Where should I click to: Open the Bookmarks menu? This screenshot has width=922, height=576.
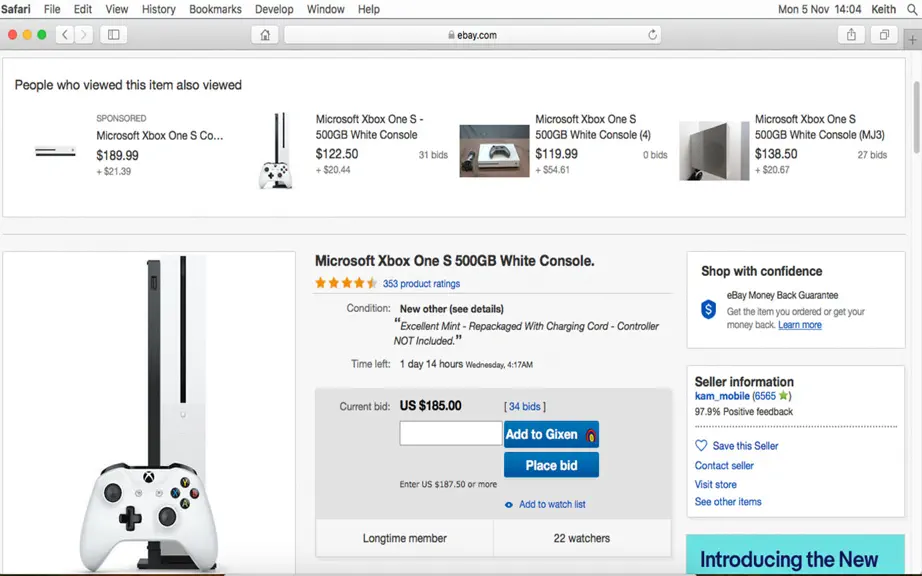tap(215, 9)
